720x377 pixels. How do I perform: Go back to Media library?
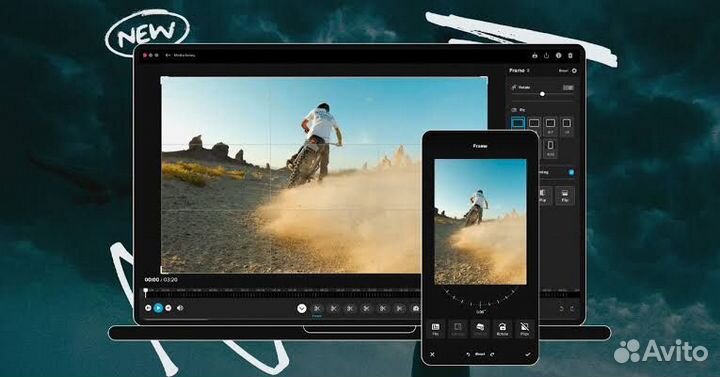(x=180, y=55)
